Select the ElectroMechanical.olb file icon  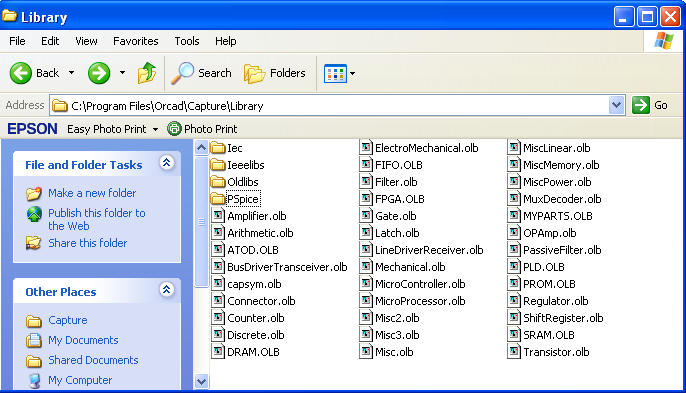366,147
